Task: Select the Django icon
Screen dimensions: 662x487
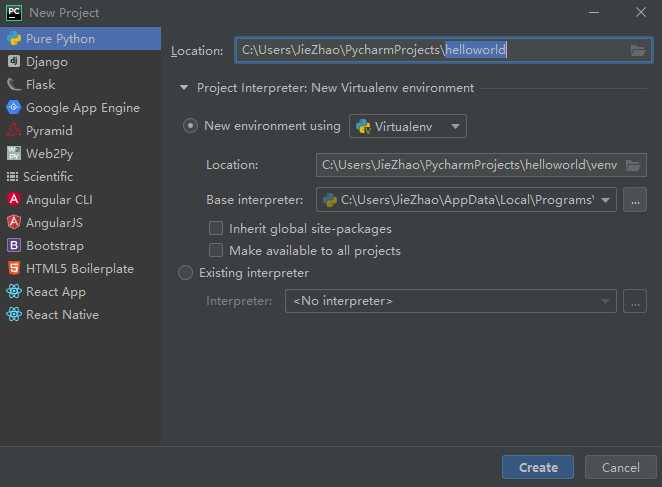Action: [x=14, y=62]
